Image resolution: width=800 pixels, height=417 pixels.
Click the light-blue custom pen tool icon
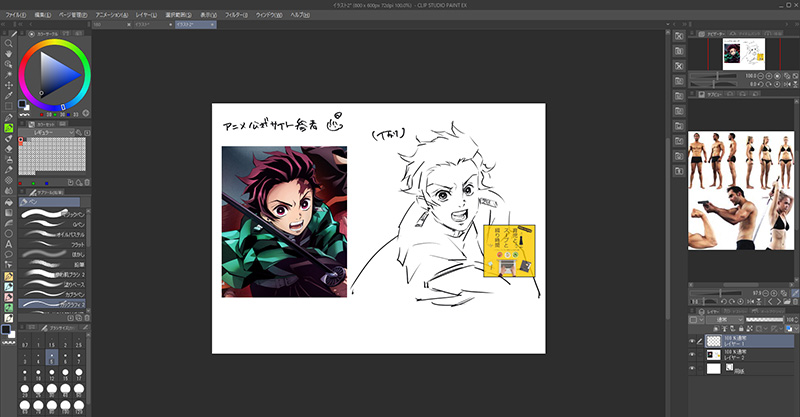9,287
